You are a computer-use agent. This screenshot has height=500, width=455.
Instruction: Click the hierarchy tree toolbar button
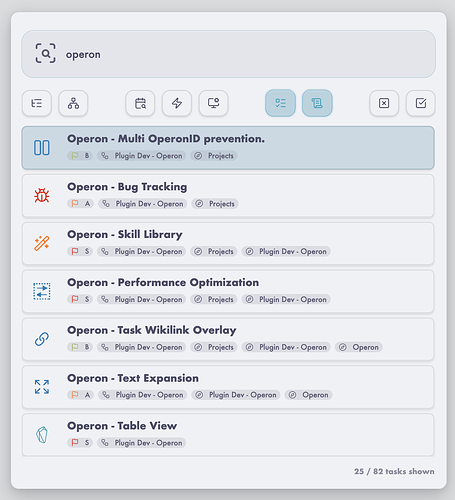[73, 103]
